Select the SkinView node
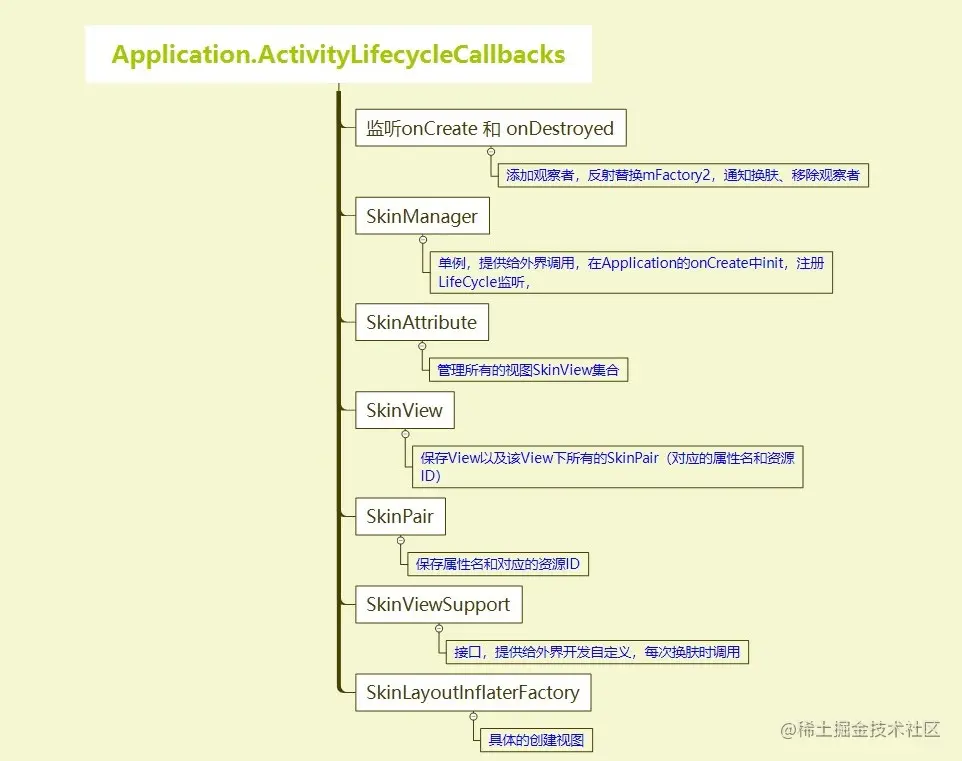The height and width of the screenshot is (761, 962). (405, 410)
